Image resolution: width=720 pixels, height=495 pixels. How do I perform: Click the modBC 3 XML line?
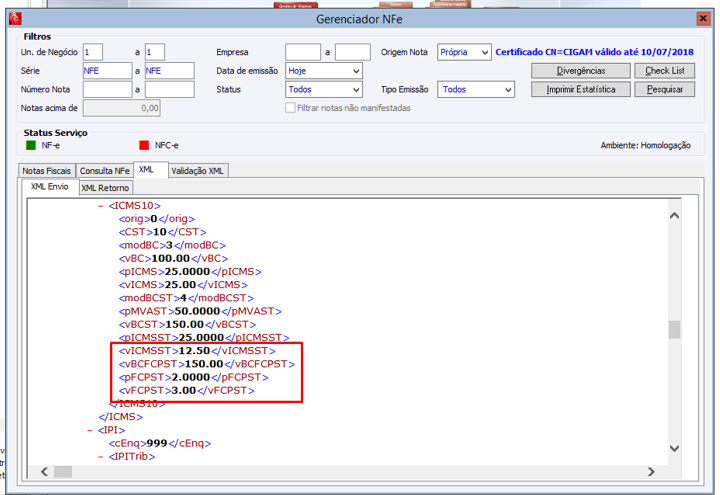pyautogui.click(x=172, y=246)
